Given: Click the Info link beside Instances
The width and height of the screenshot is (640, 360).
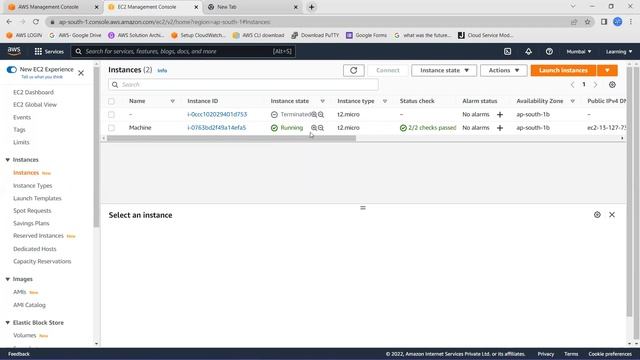Looking at the screenshot, I should coord(162,71).
